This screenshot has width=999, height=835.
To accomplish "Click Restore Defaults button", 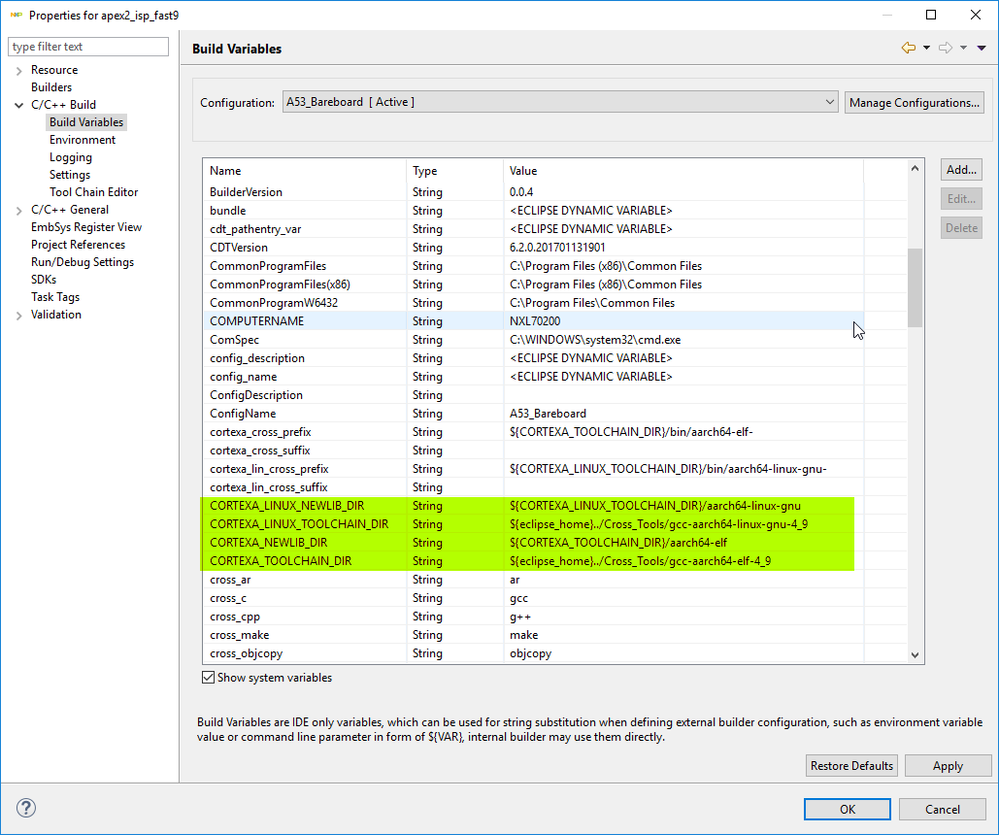I will pos(852,766).
